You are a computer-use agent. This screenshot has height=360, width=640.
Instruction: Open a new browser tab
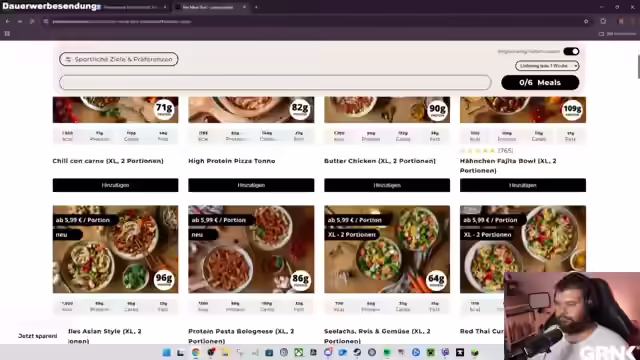(256, 7)
